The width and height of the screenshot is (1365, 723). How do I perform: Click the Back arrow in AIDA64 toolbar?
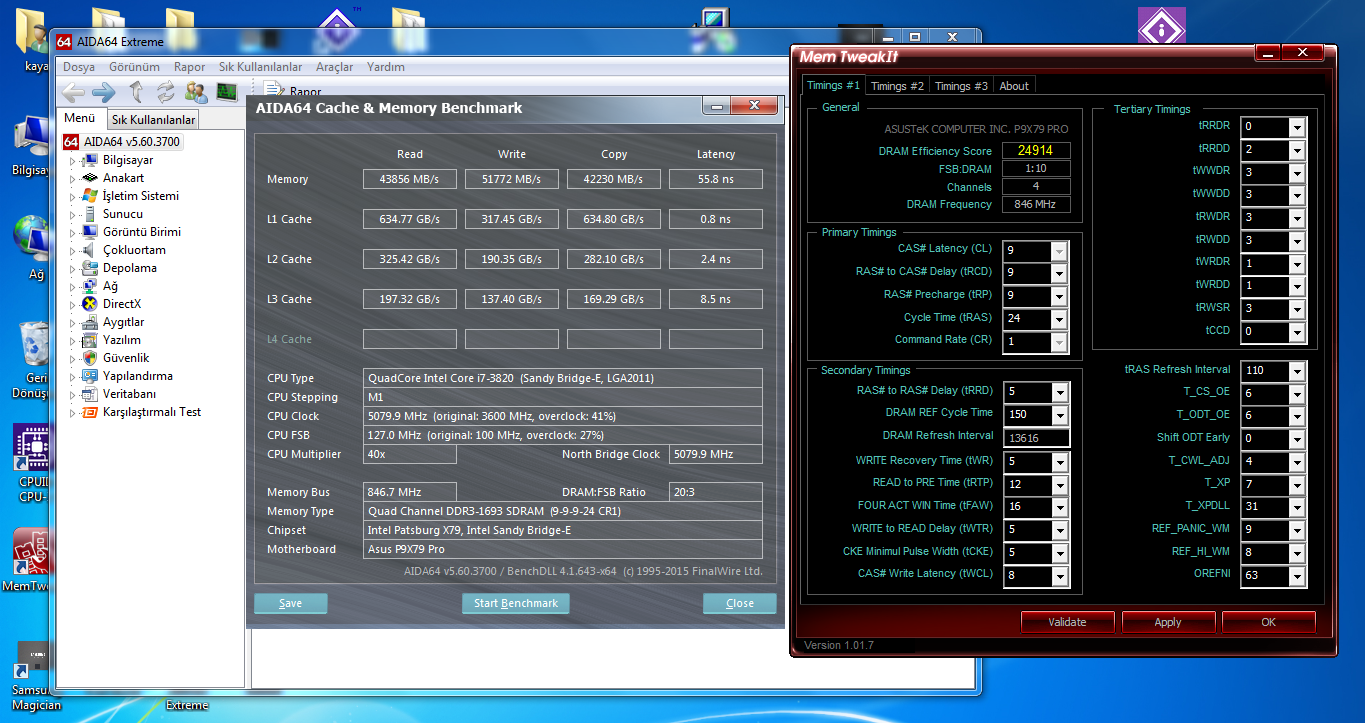(x=73, y=93)
